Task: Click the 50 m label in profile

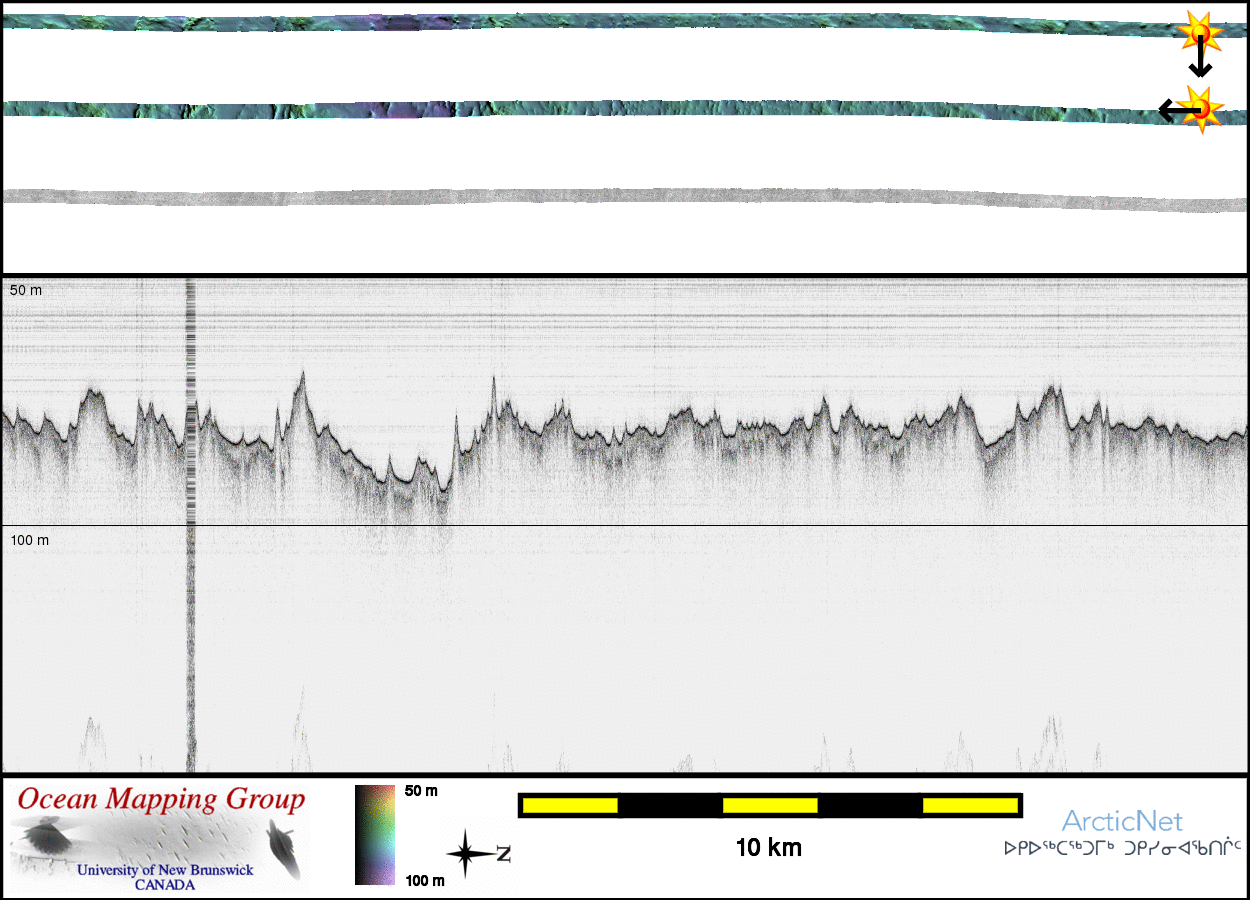Action: point(27,290)
